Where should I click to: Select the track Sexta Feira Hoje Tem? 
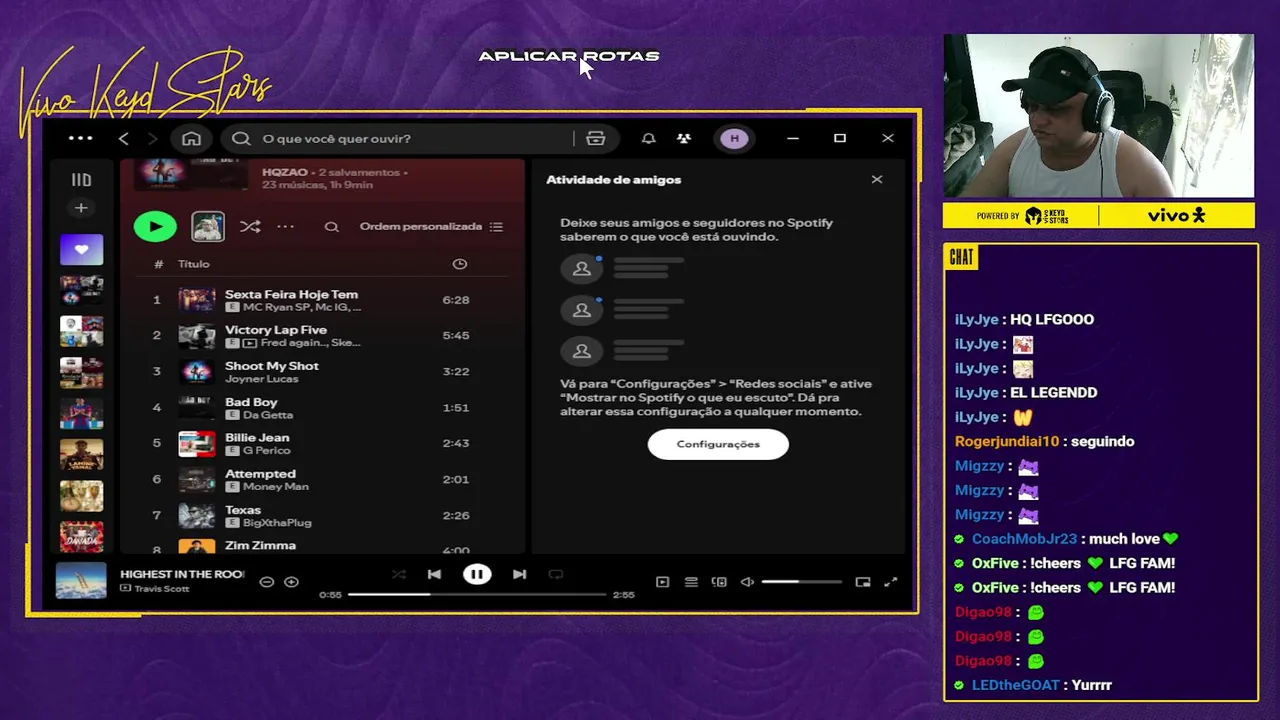pos(291,294)
